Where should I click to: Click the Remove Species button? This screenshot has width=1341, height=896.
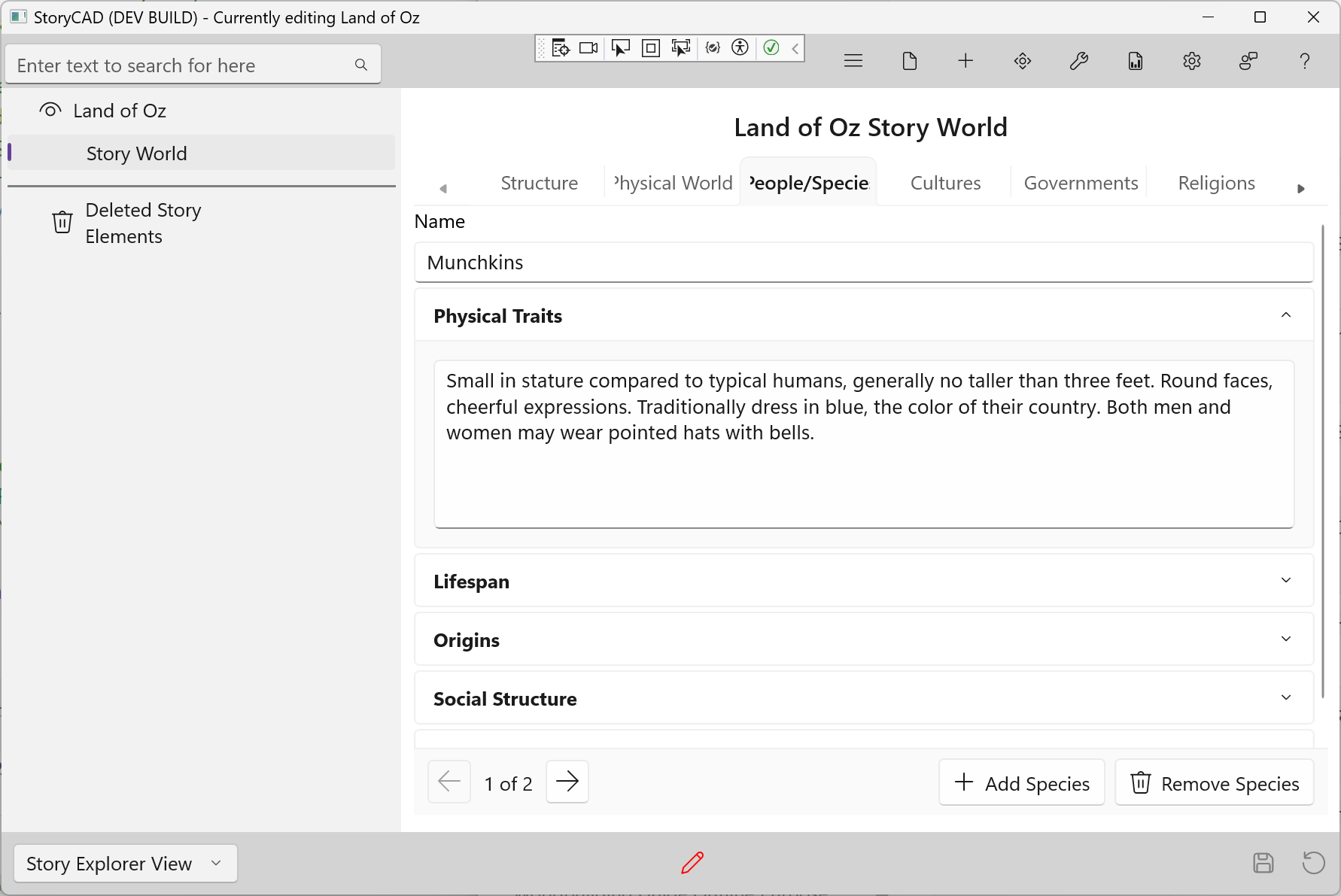pos(1214,783)
